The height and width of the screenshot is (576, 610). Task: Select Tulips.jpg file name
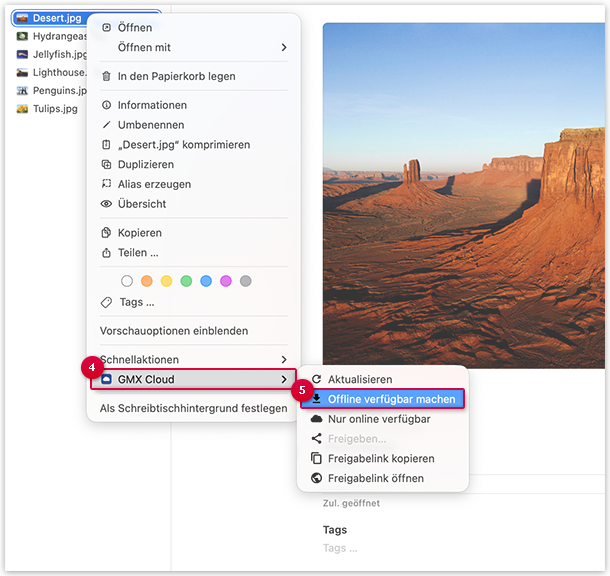(55, 109)
